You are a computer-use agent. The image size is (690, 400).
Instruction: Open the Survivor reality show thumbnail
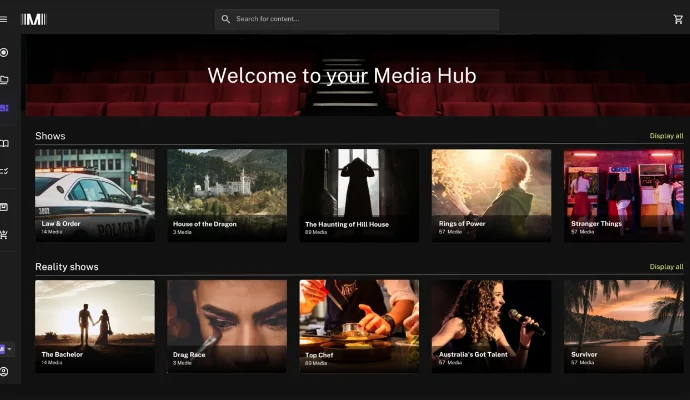623,326
